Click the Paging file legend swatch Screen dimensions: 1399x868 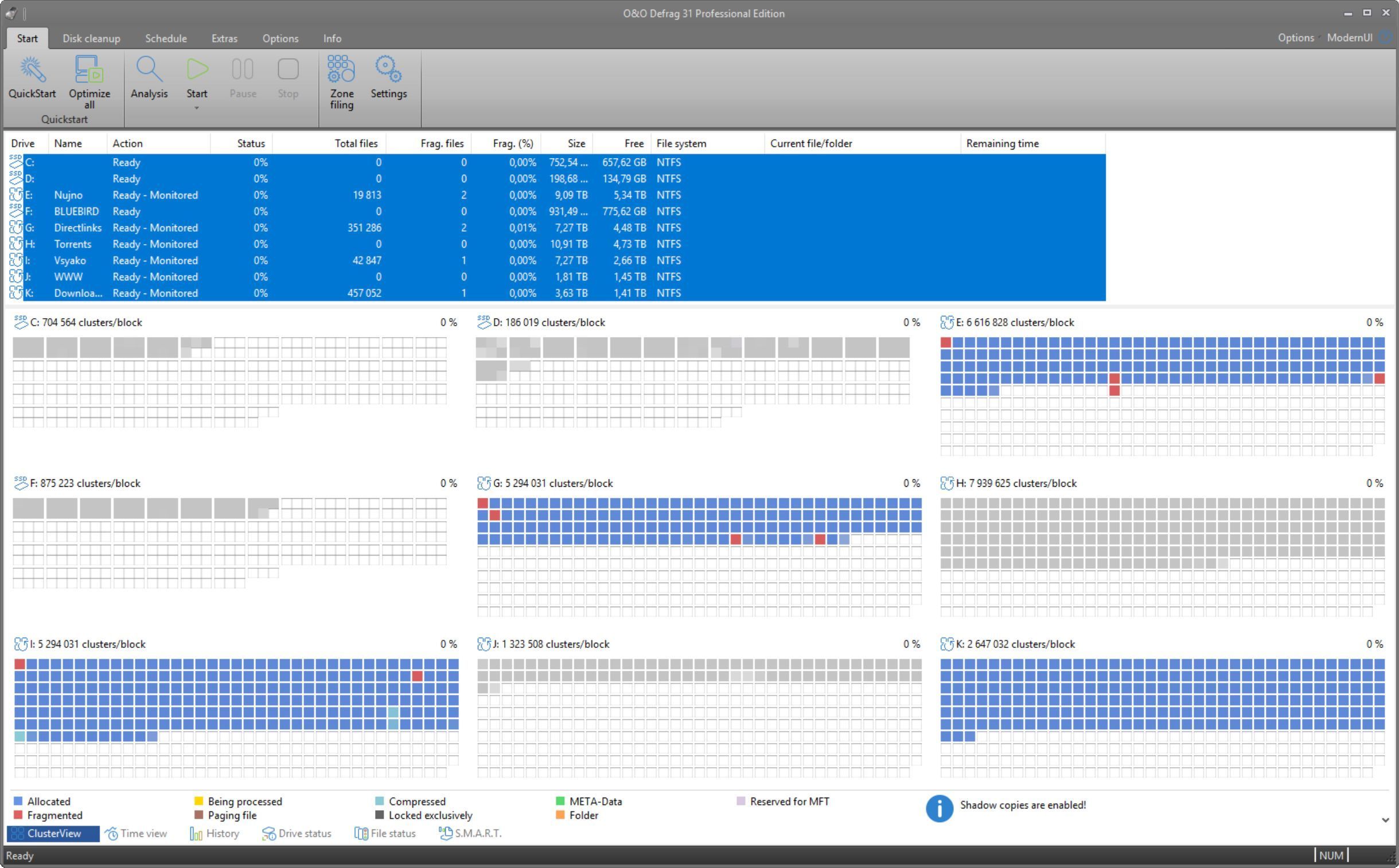[x=198, y=815]
